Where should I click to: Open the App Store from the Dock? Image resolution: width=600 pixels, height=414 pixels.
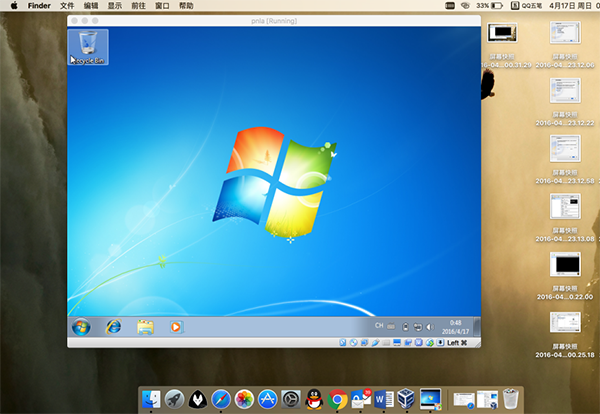tap(267, 399)
